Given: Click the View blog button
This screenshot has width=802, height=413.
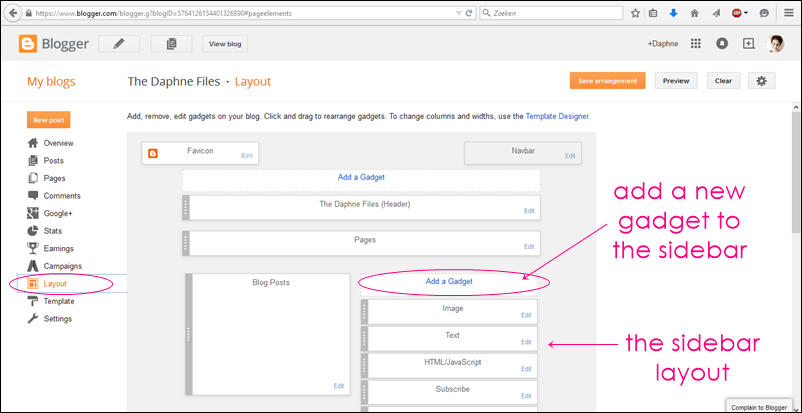Looking at the screenshot, I should point(225,44).
